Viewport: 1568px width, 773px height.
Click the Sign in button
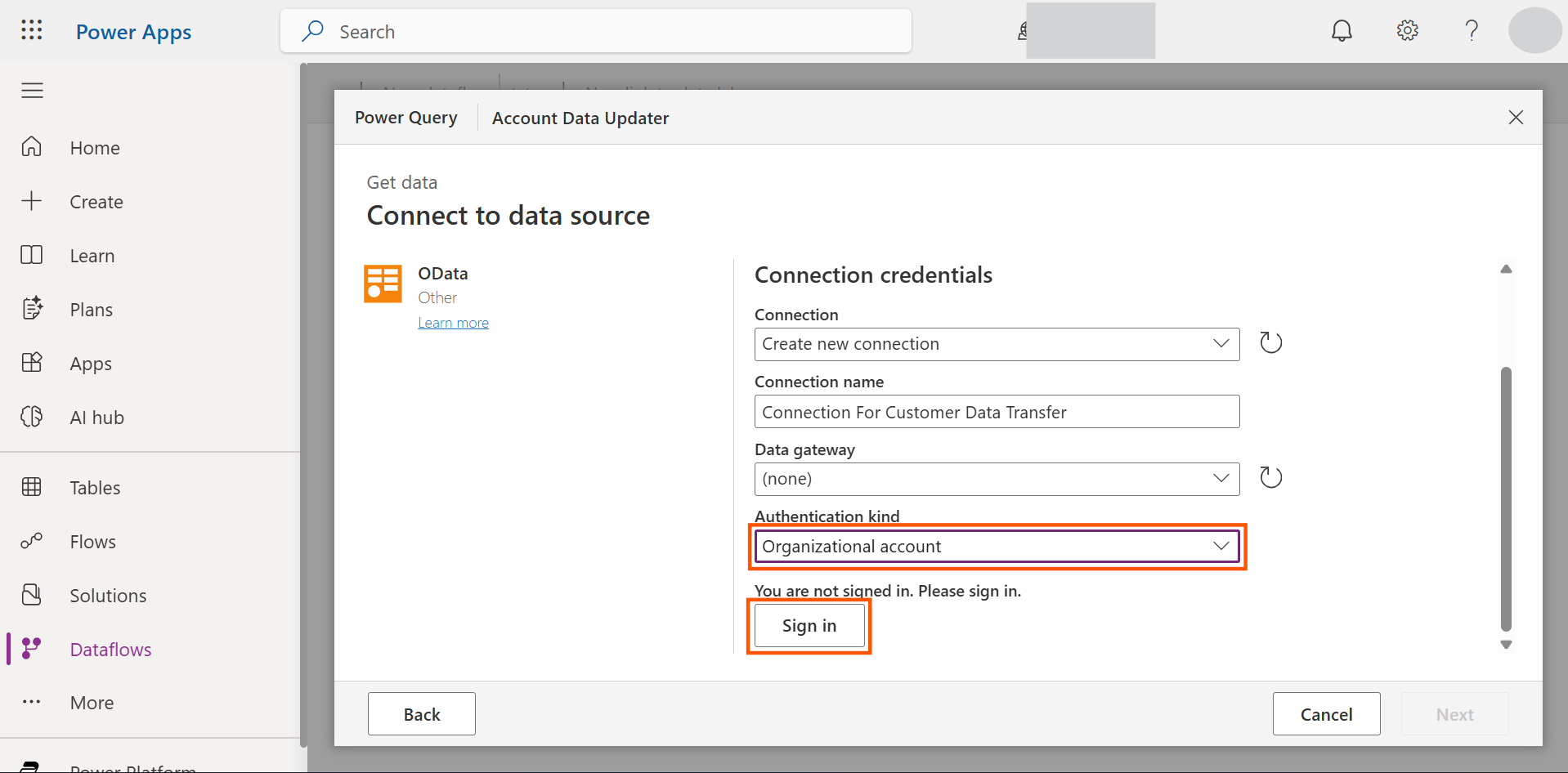(809, 626)
